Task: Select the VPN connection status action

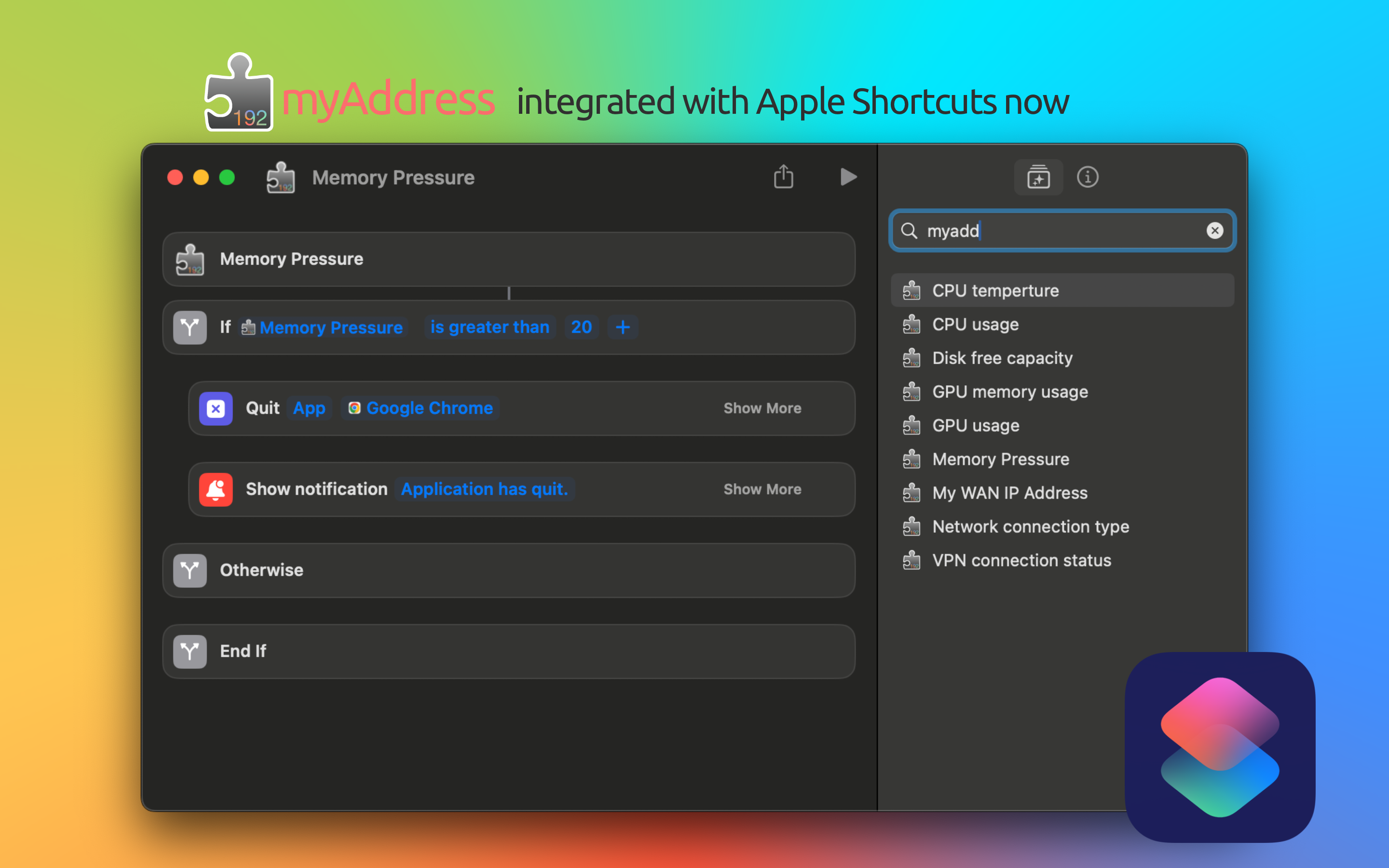Action: click(x=1062, y=560)
